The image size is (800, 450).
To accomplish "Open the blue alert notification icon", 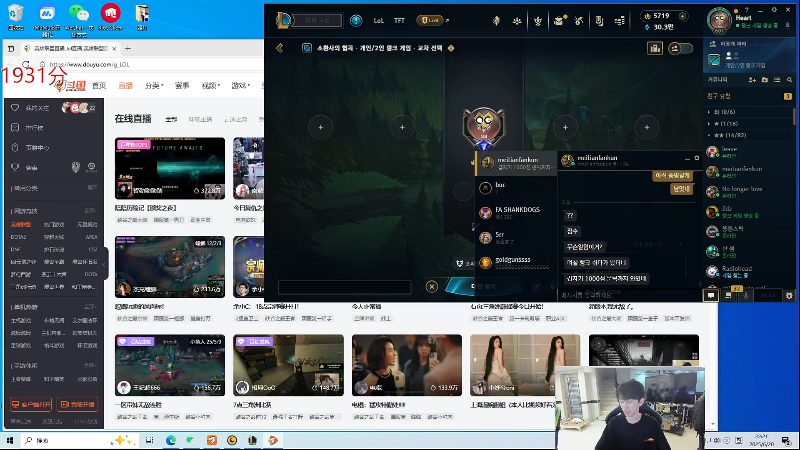I will 356,20.
